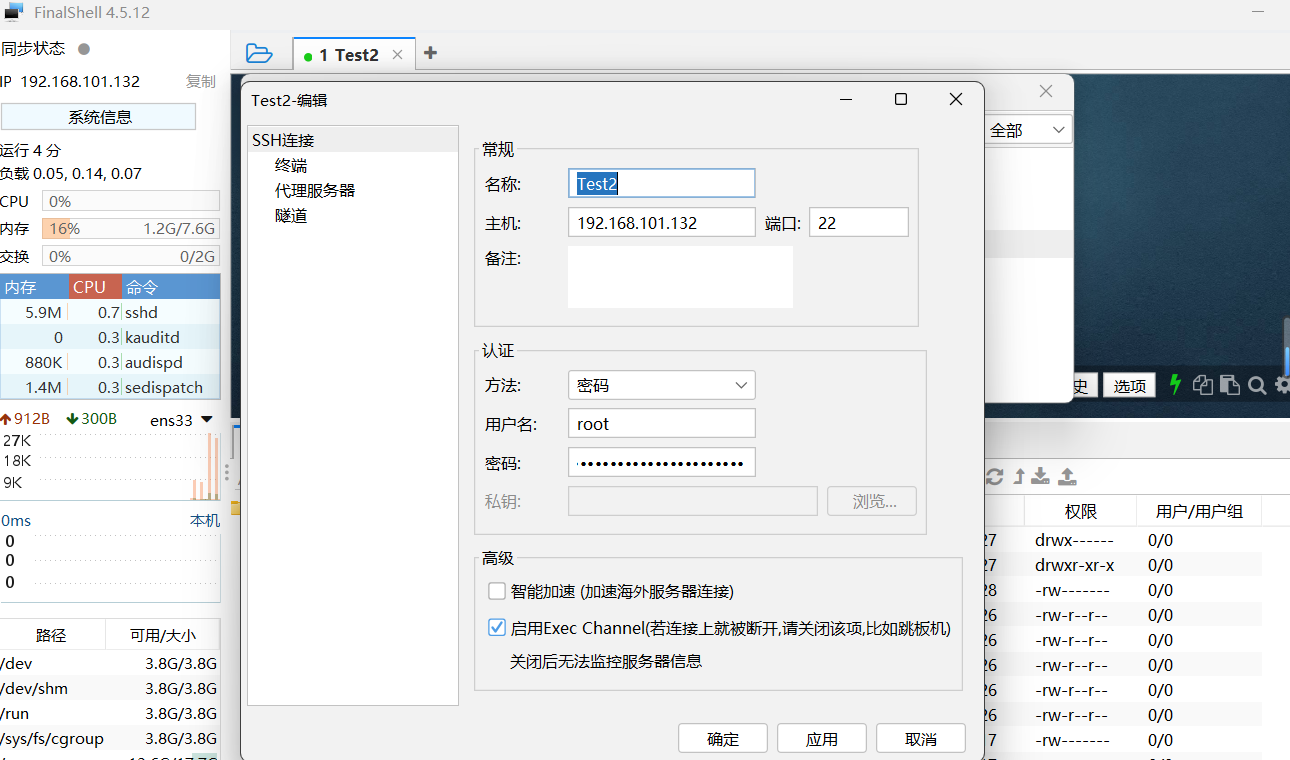Click the gray sync status indicator
This screenshot has width=1290, height=760.
[84, 49]
